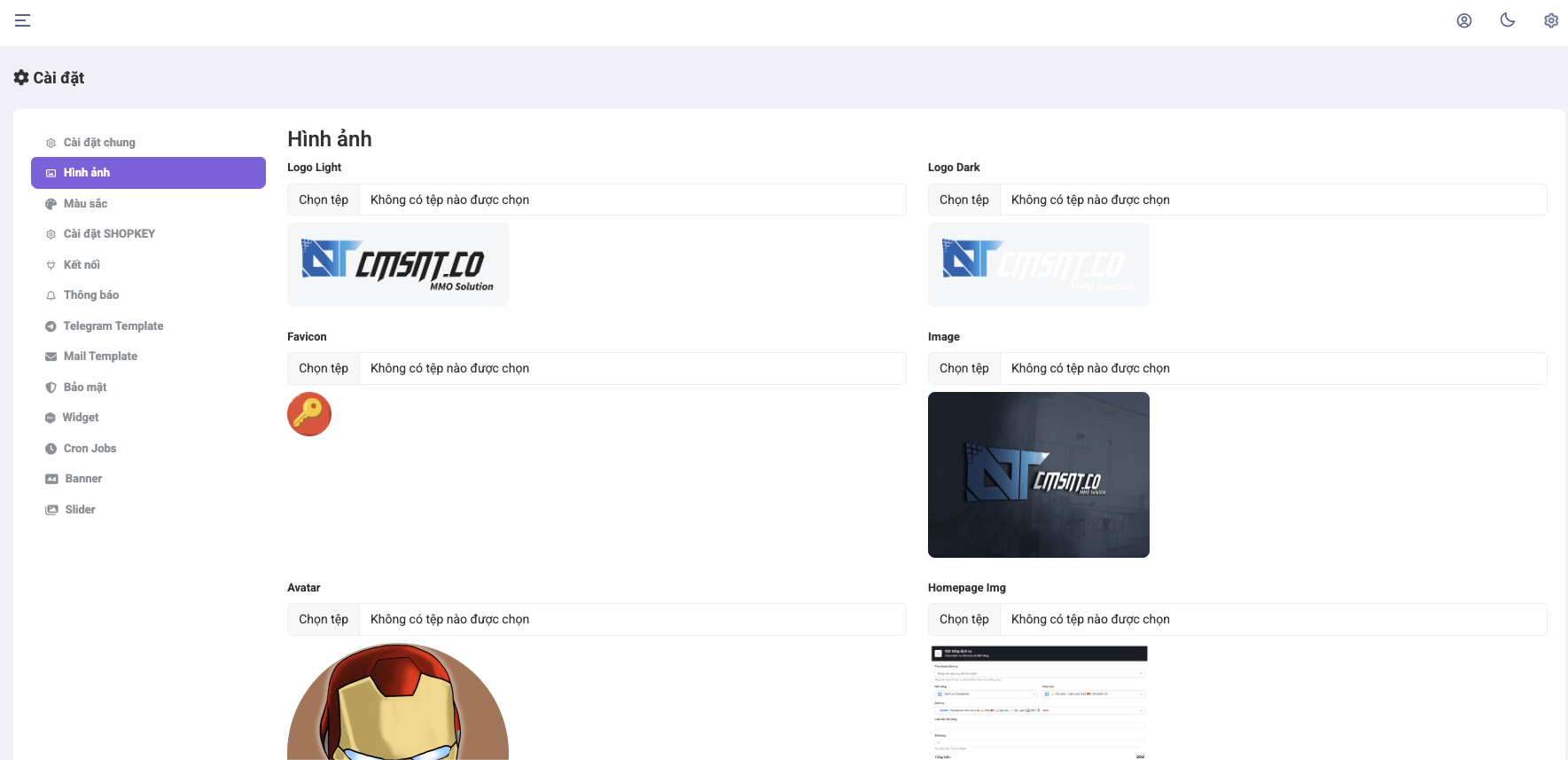Choose file for Favicon
The width and height of the screenshot is (1568, 760).
[324, 368]
